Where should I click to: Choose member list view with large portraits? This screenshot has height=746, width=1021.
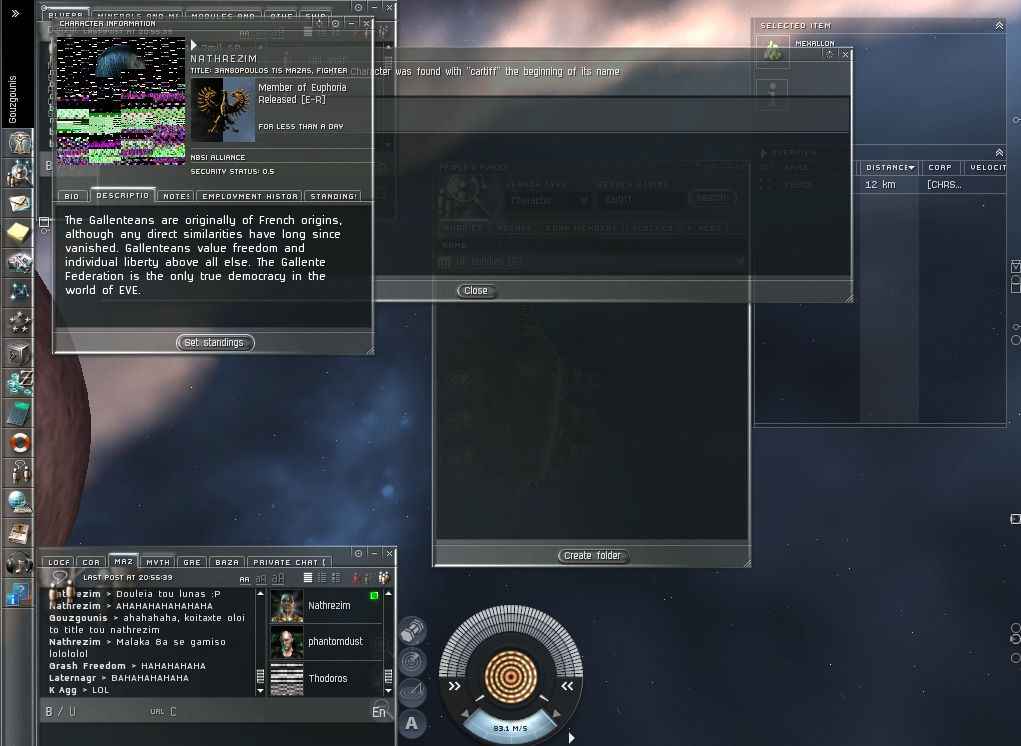point(336,577)
